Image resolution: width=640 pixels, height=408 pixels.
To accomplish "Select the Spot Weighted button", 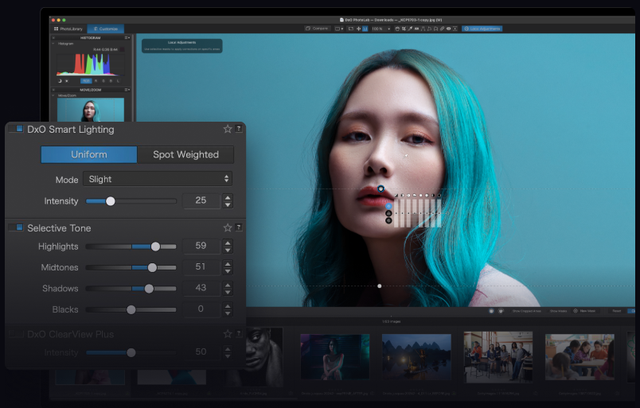I will pos(186,155).
